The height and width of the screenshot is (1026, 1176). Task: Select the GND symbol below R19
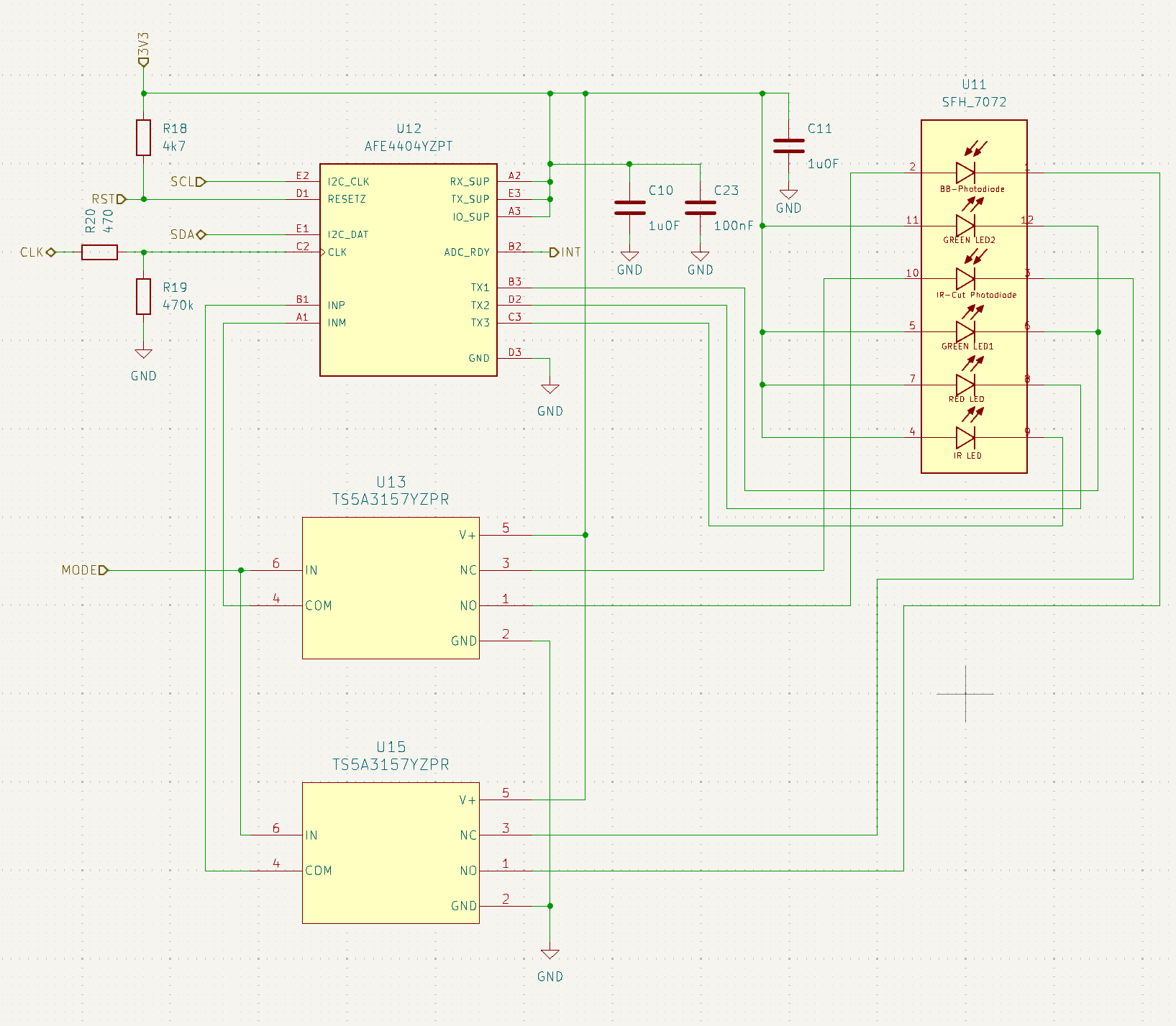[x=142, y=352]
